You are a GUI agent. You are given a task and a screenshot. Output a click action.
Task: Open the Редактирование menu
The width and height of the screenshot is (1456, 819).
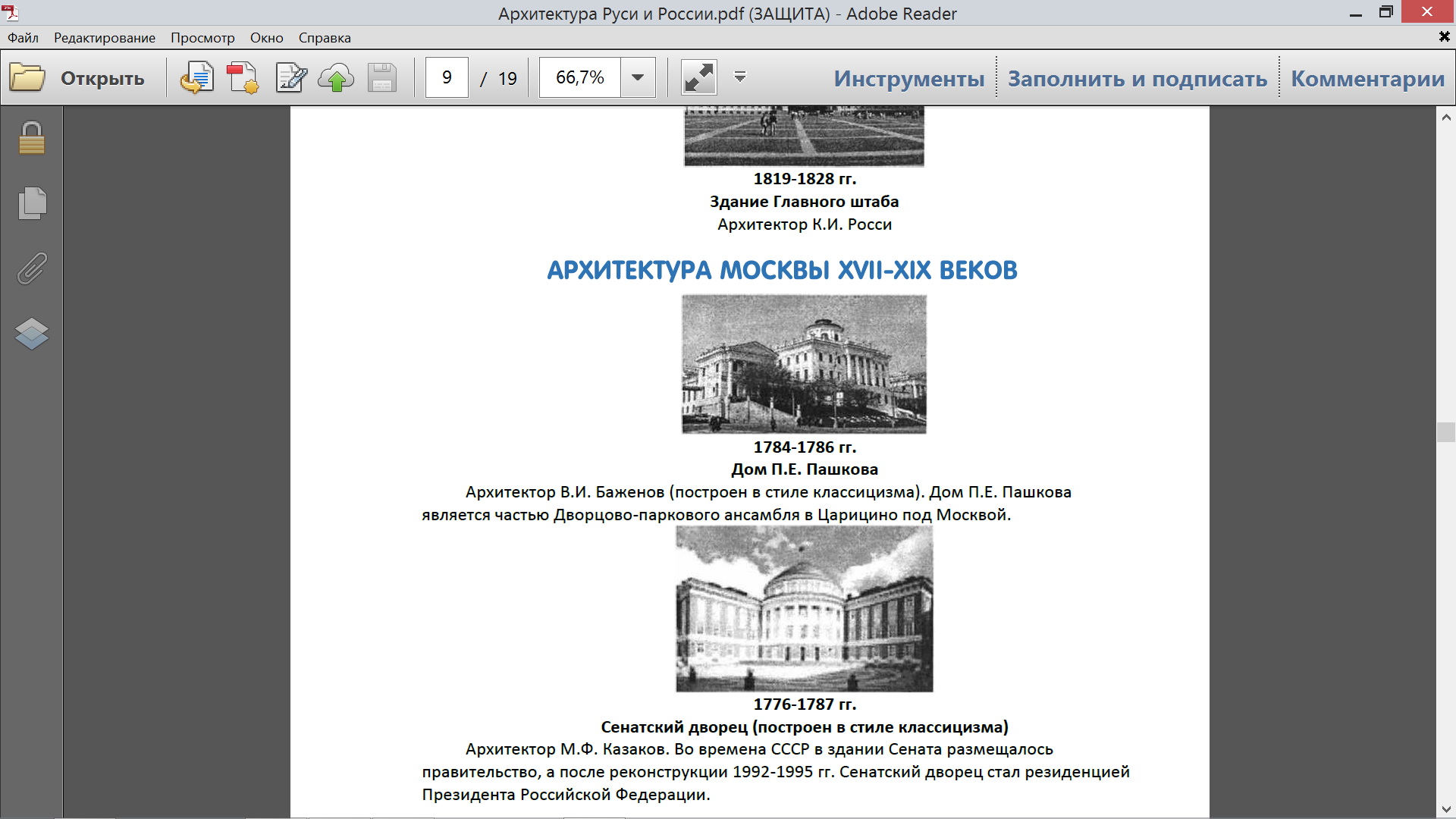(x=105, y=38)
